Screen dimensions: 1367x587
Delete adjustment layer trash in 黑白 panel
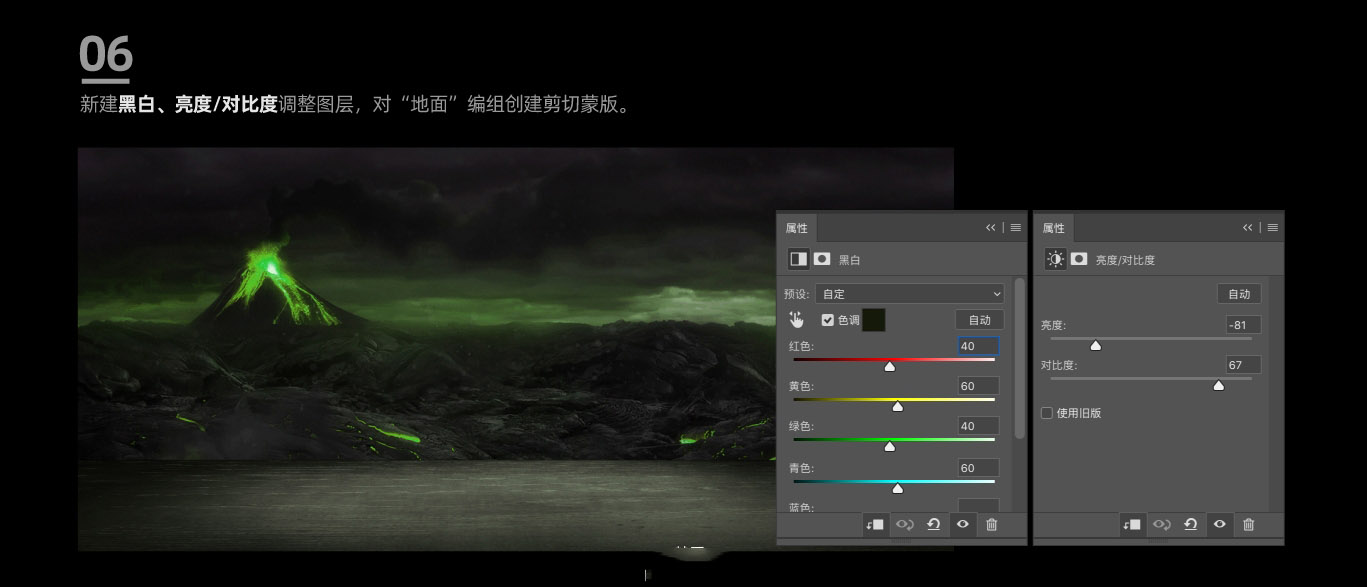click(991, 524)
